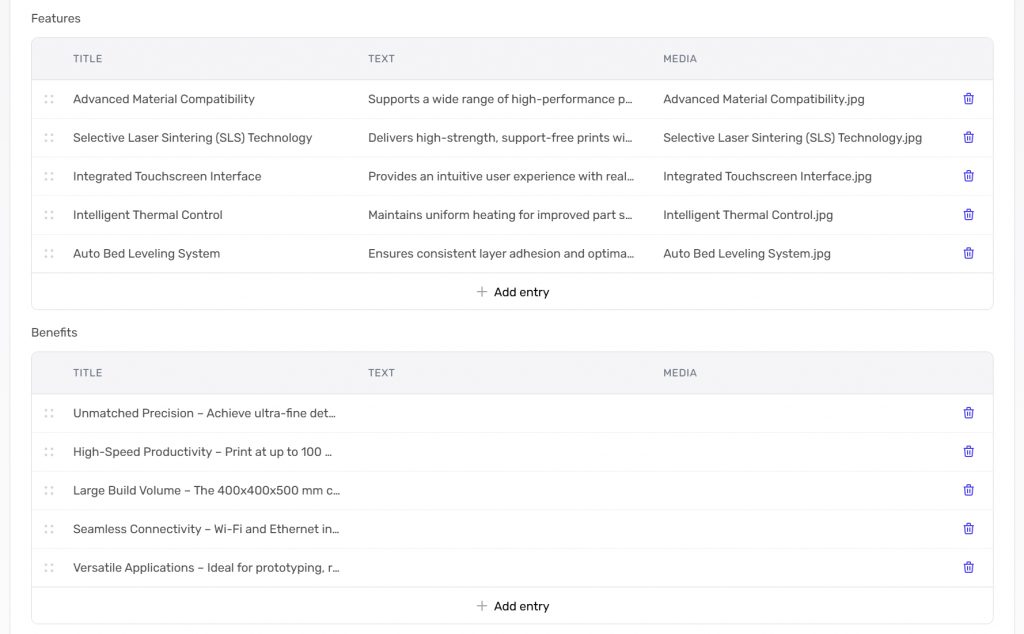The height and width of the screenshot is (634, 1024).
Task: Select the Large Build Volume benefit title
Action: coord(206,491)
